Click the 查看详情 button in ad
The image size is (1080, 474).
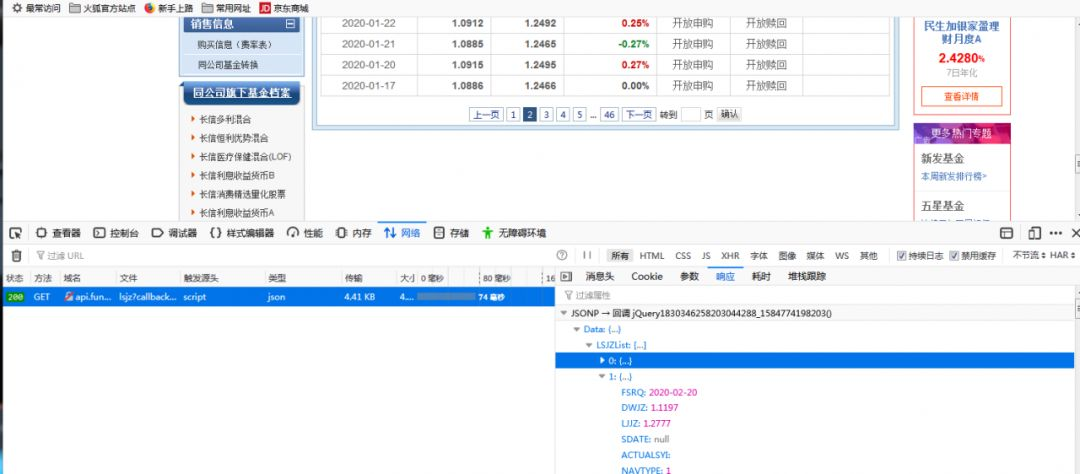(962, 96)
